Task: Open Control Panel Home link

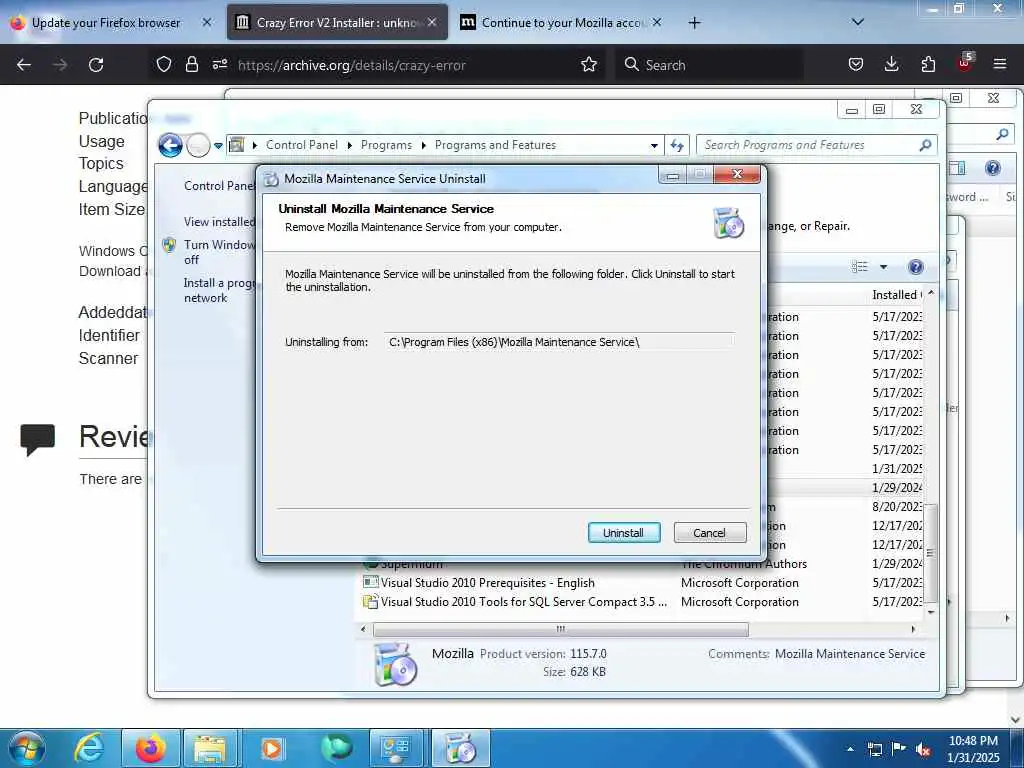Action: [x=219, y=186]
